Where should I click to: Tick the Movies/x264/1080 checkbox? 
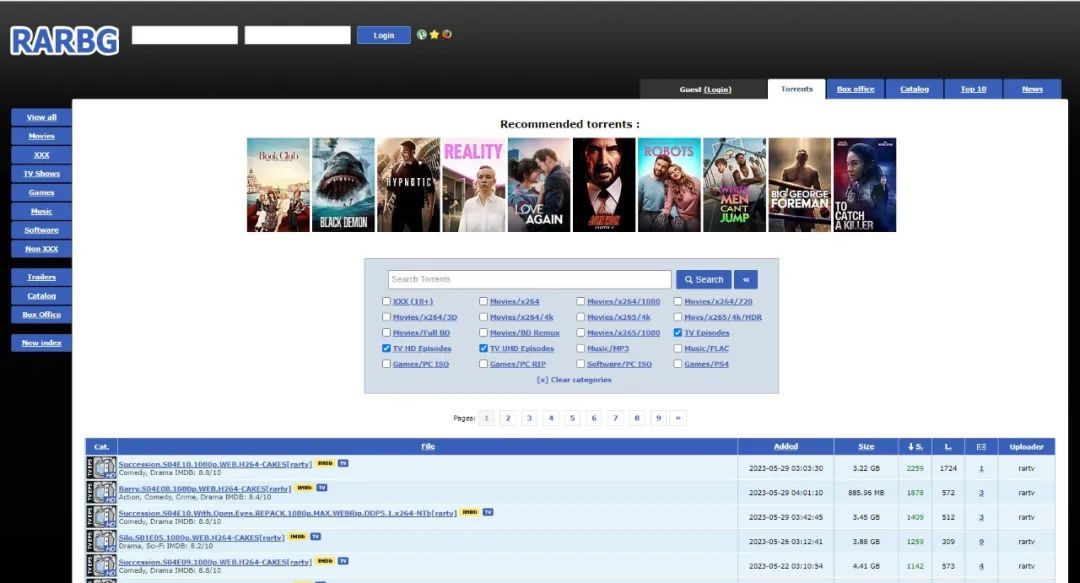click(x=581, y=301)
